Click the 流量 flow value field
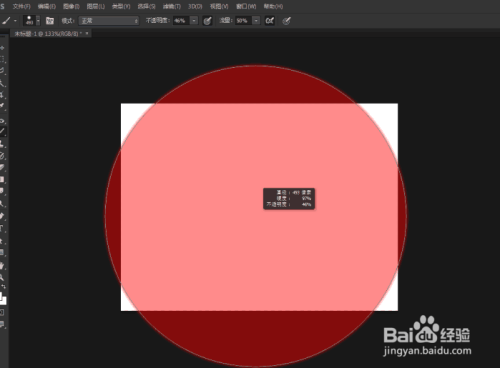 point(243,21)
